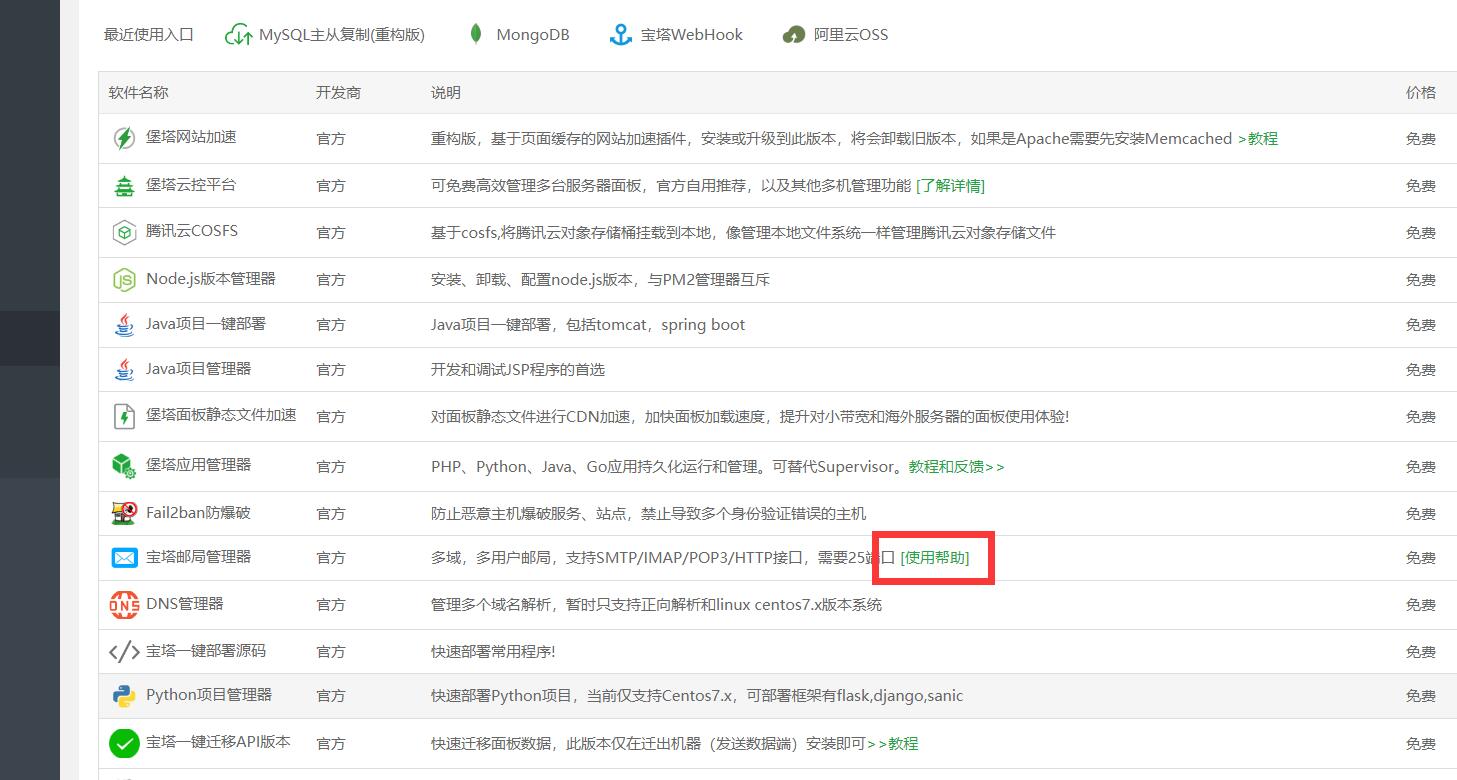Select the 宝塔一键迁移API版本 name
Viewport: 1457px width, 780px height.
pyautogui.click(x=218, y=742)
